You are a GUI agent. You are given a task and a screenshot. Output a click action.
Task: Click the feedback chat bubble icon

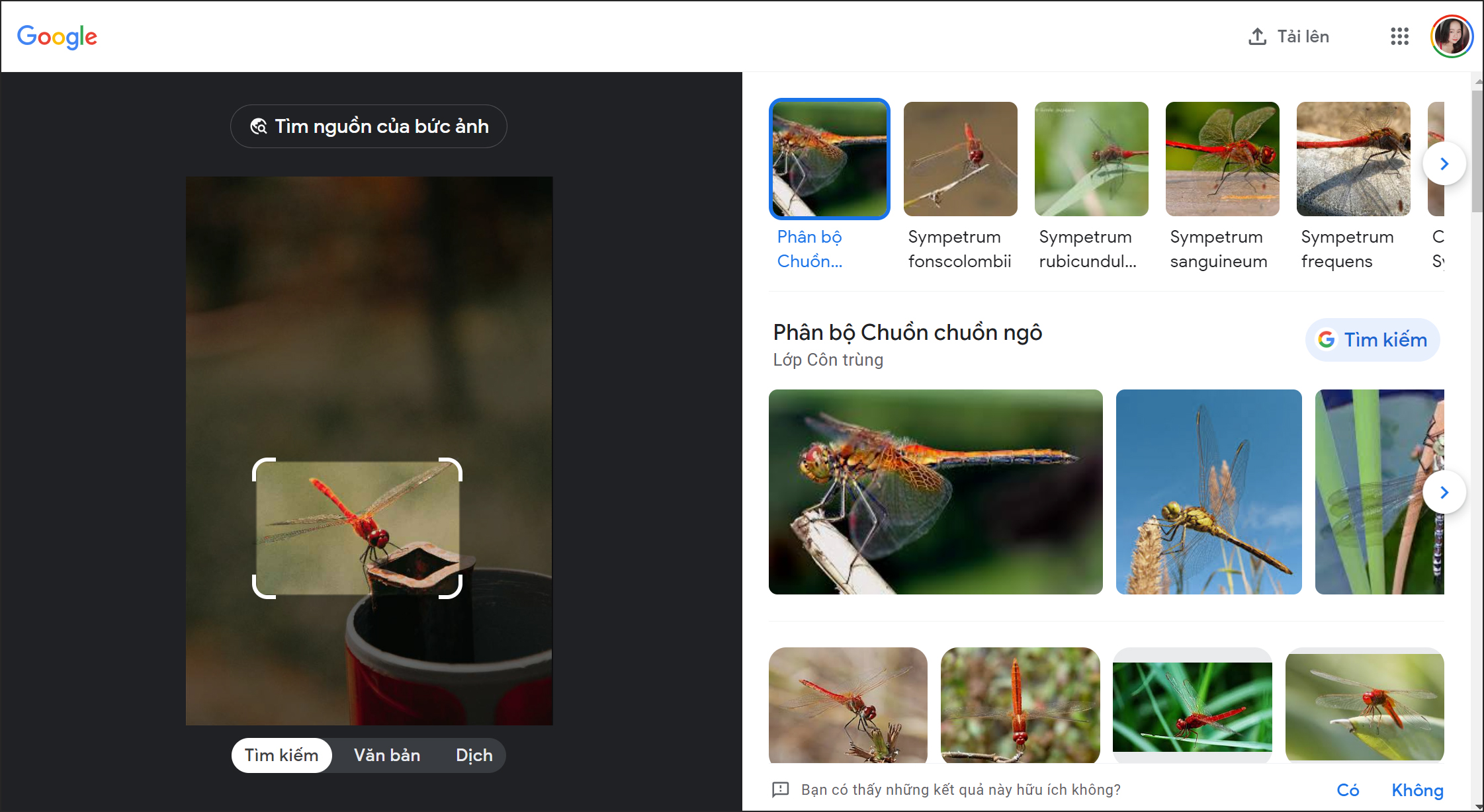(784, 791)
